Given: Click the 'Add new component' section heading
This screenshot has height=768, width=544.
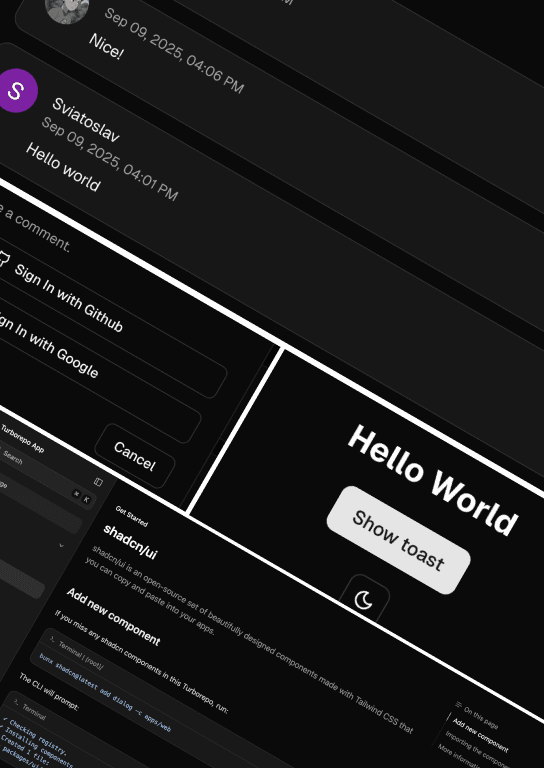Looking at the screenshot, I should click(114, 617).
